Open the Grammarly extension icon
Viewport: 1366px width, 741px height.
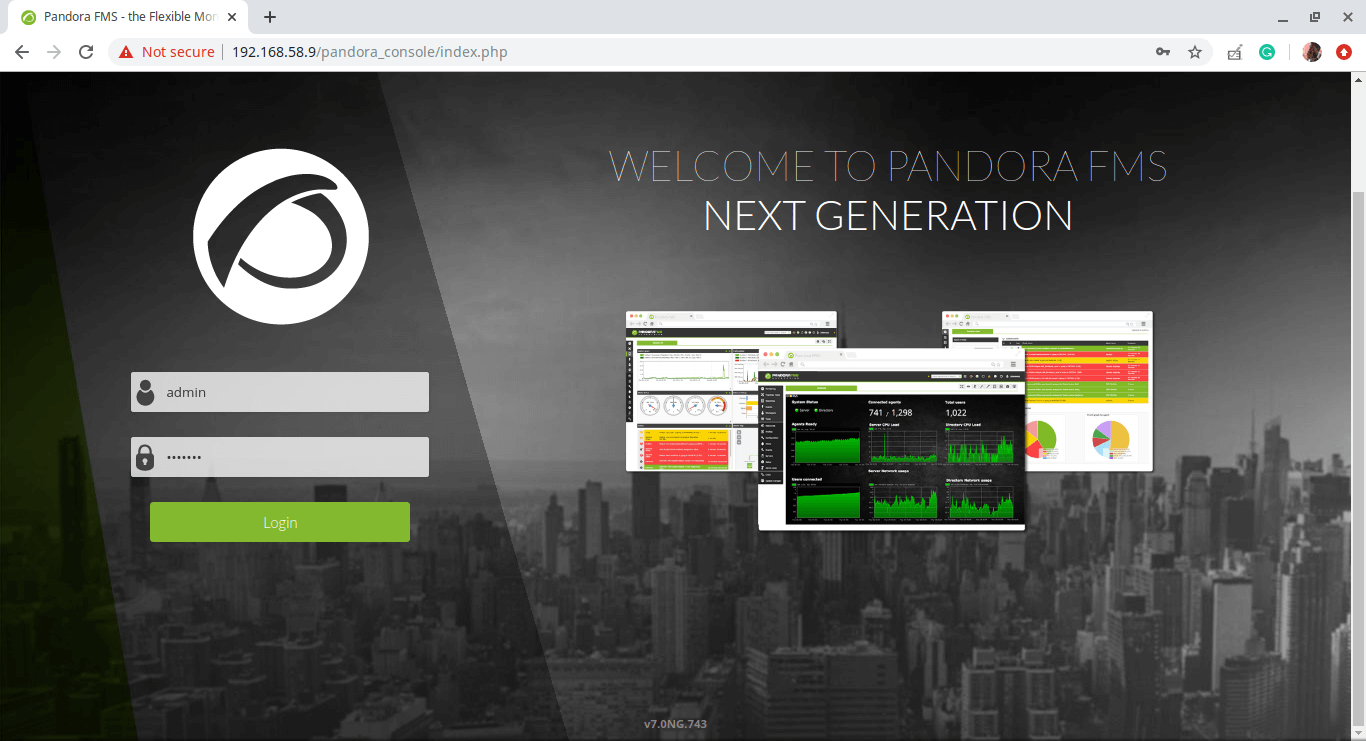tap(1267, 52)
